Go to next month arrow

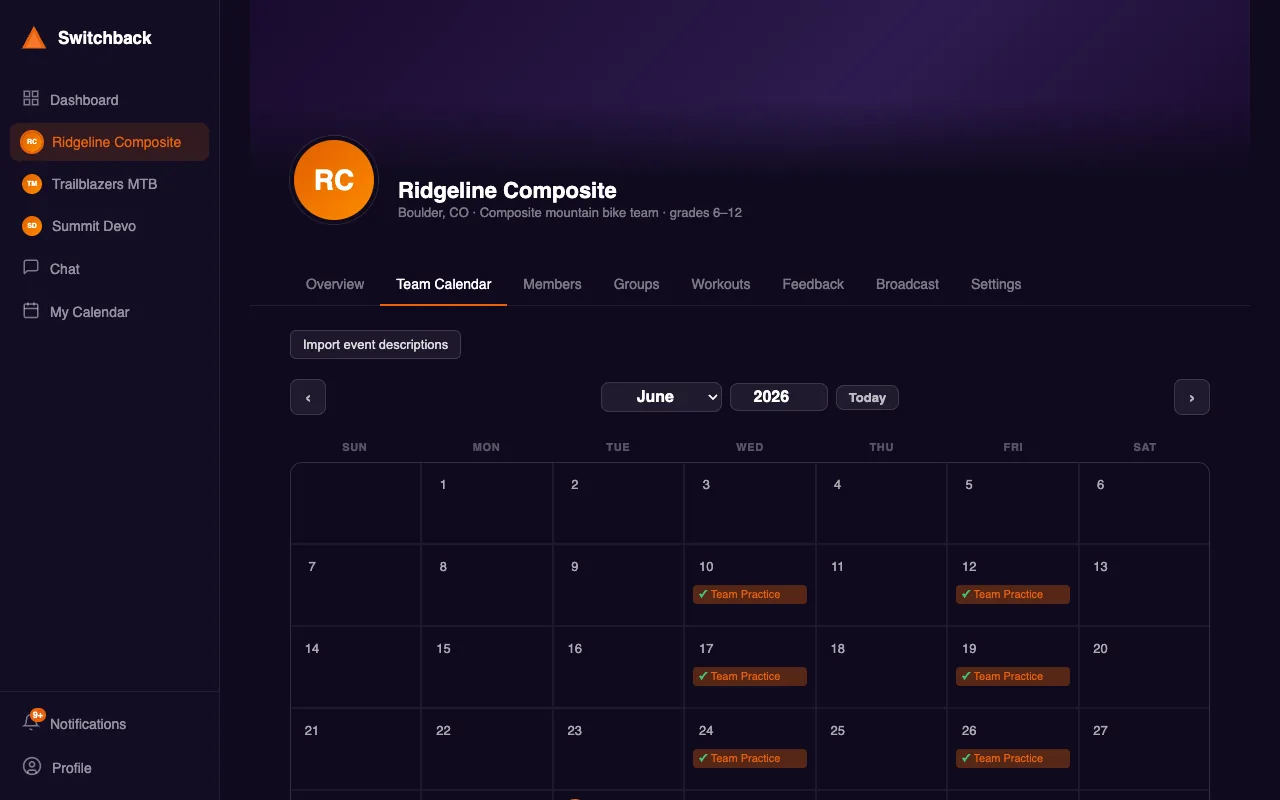coord(1192,397)
